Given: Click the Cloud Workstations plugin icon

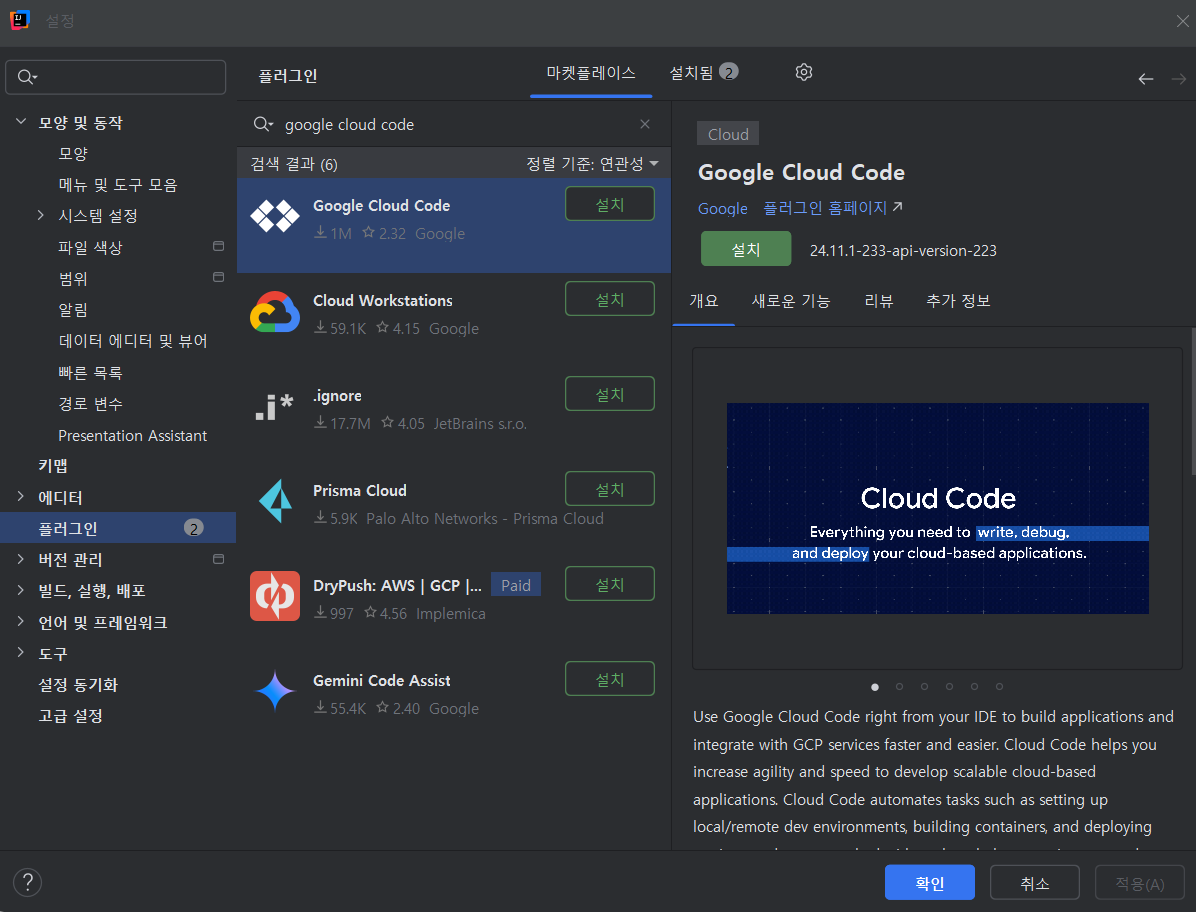Looking at the screenshot, I should pos(275,312).
